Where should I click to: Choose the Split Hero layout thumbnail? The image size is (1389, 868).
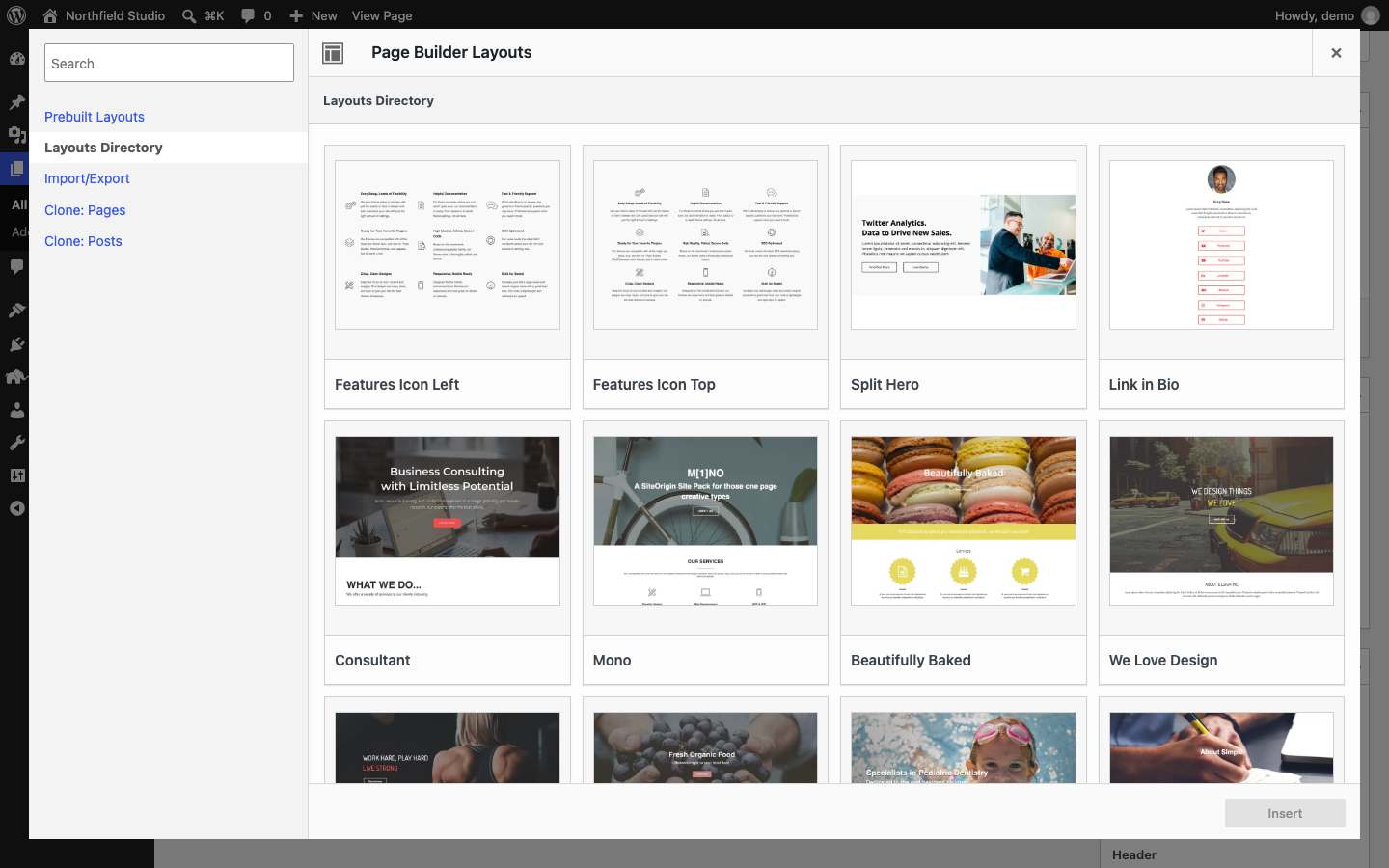point(964,245)
